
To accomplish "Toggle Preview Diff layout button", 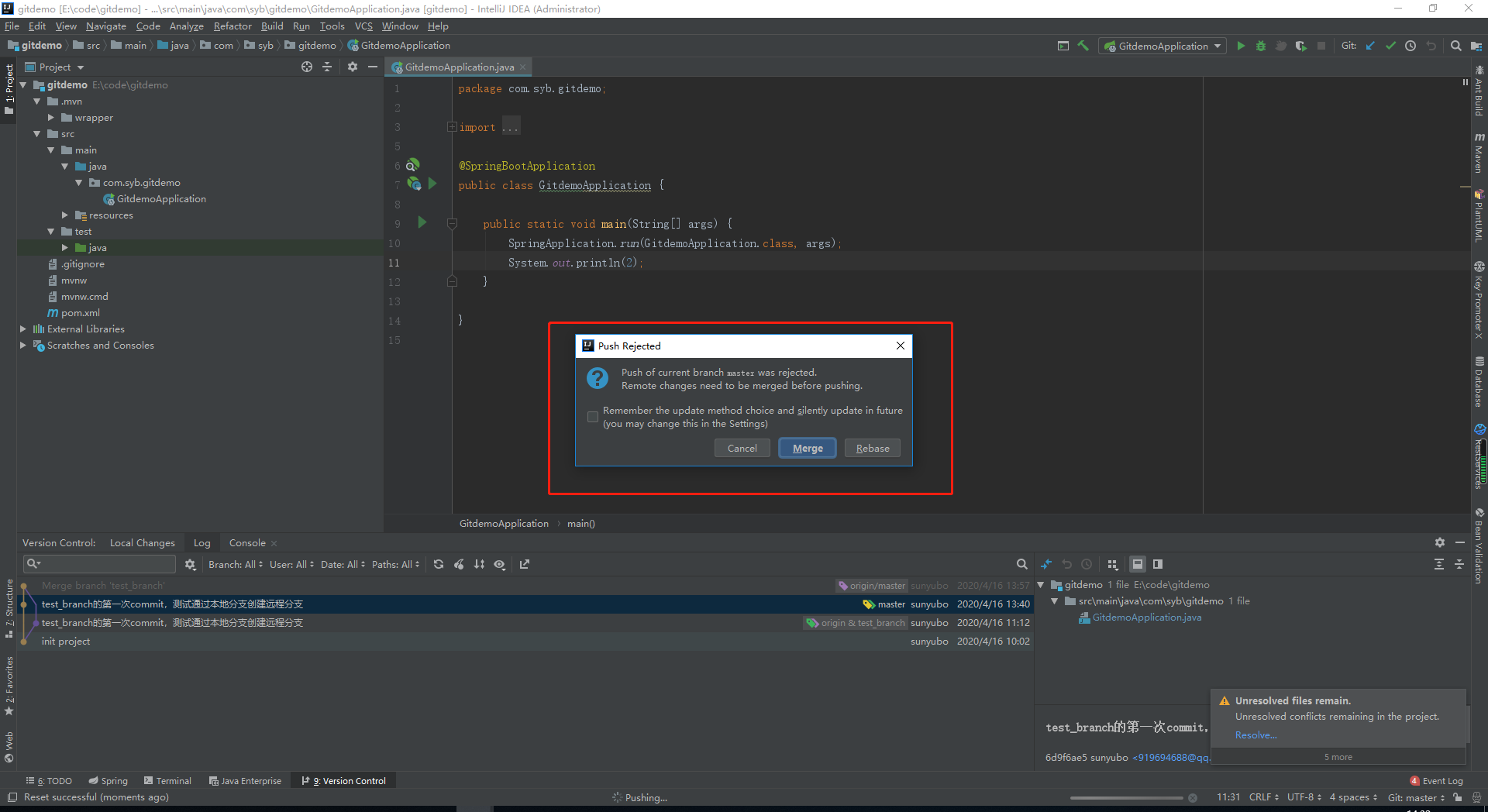I will click(x=1158, y=564).
